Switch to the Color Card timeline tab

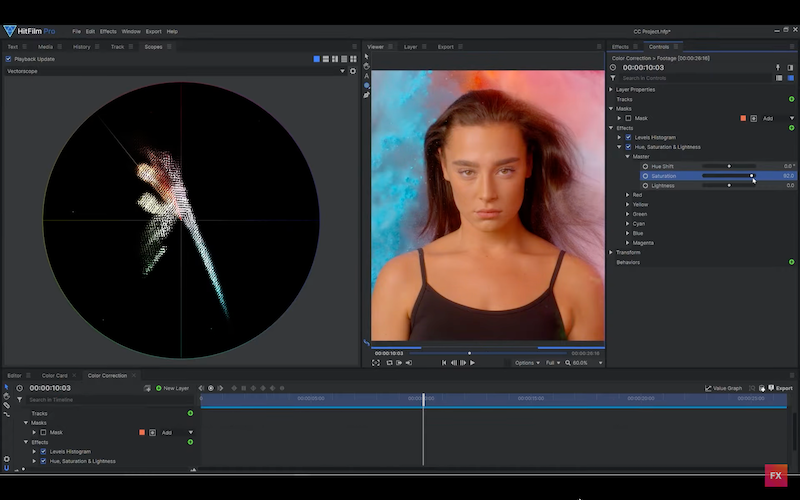[x=55, y=376]
